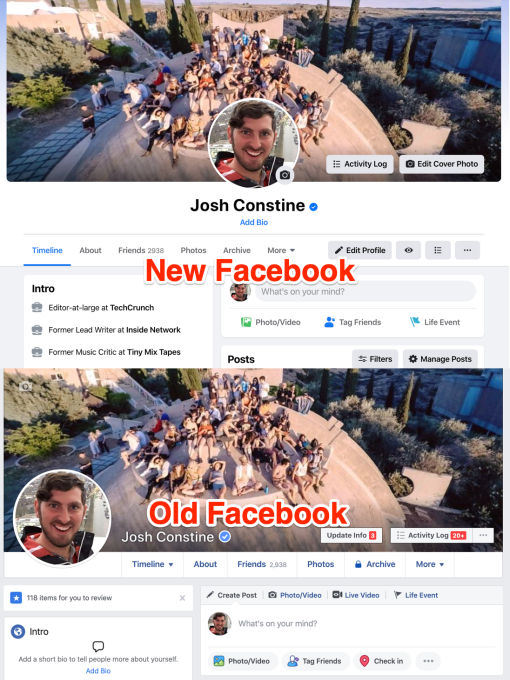The width and height of the screenshot is (510, 680).
Task: Start a Live Video in the old composer
Action: pos(356,595)
